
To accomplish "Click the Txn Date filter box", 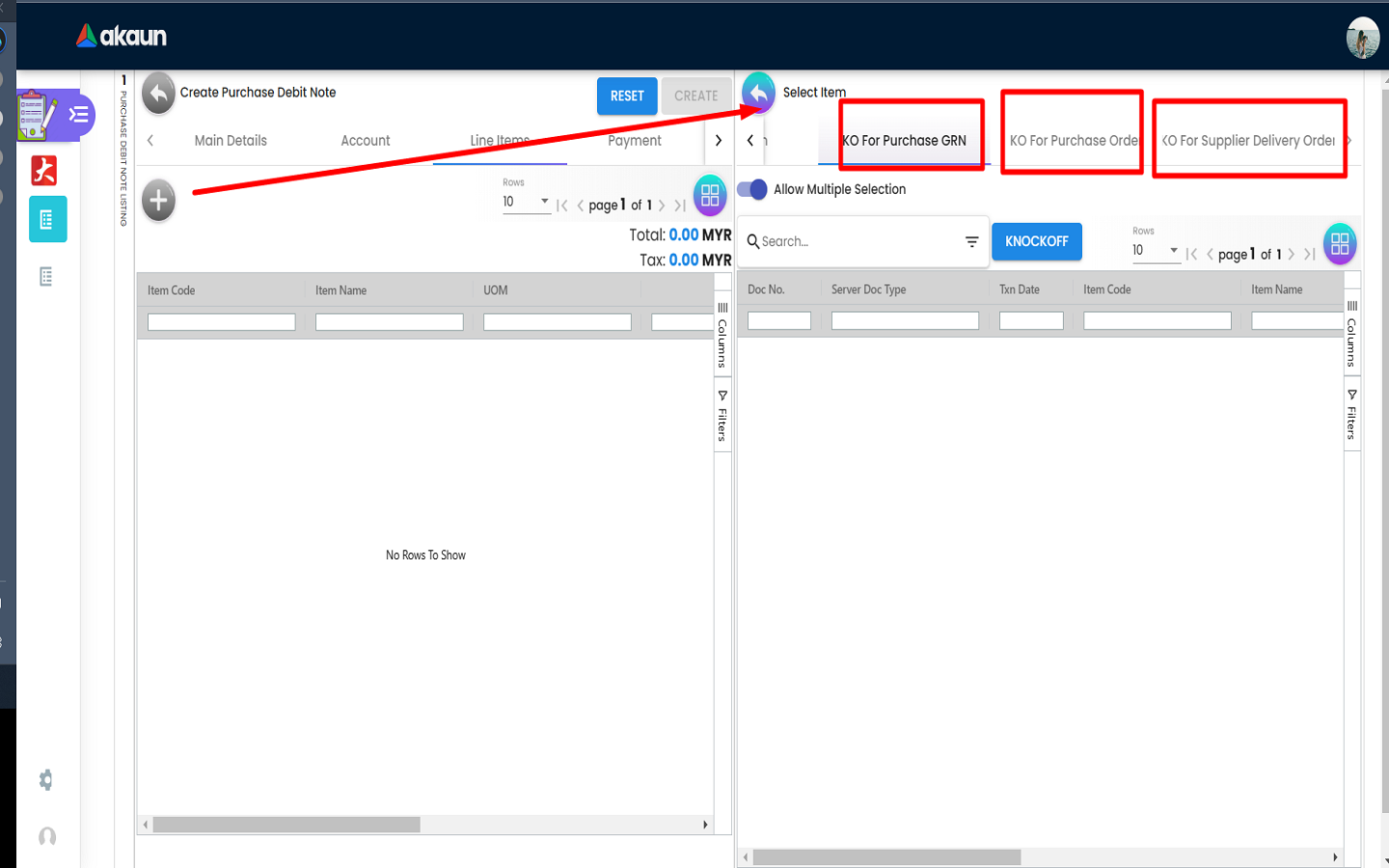I will 1031,320.
